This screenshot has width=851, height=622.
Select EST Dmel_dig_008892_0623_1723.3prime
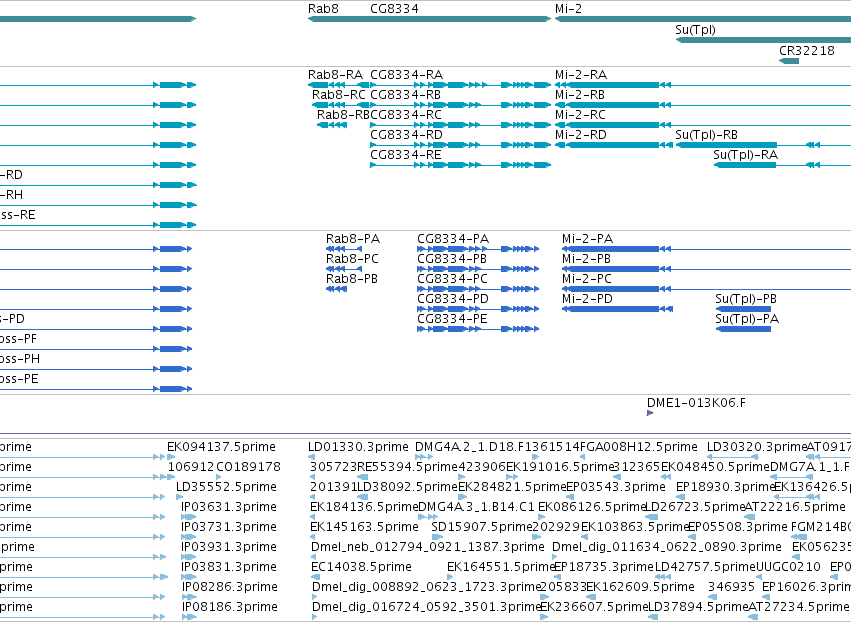(x=427, y=587)
